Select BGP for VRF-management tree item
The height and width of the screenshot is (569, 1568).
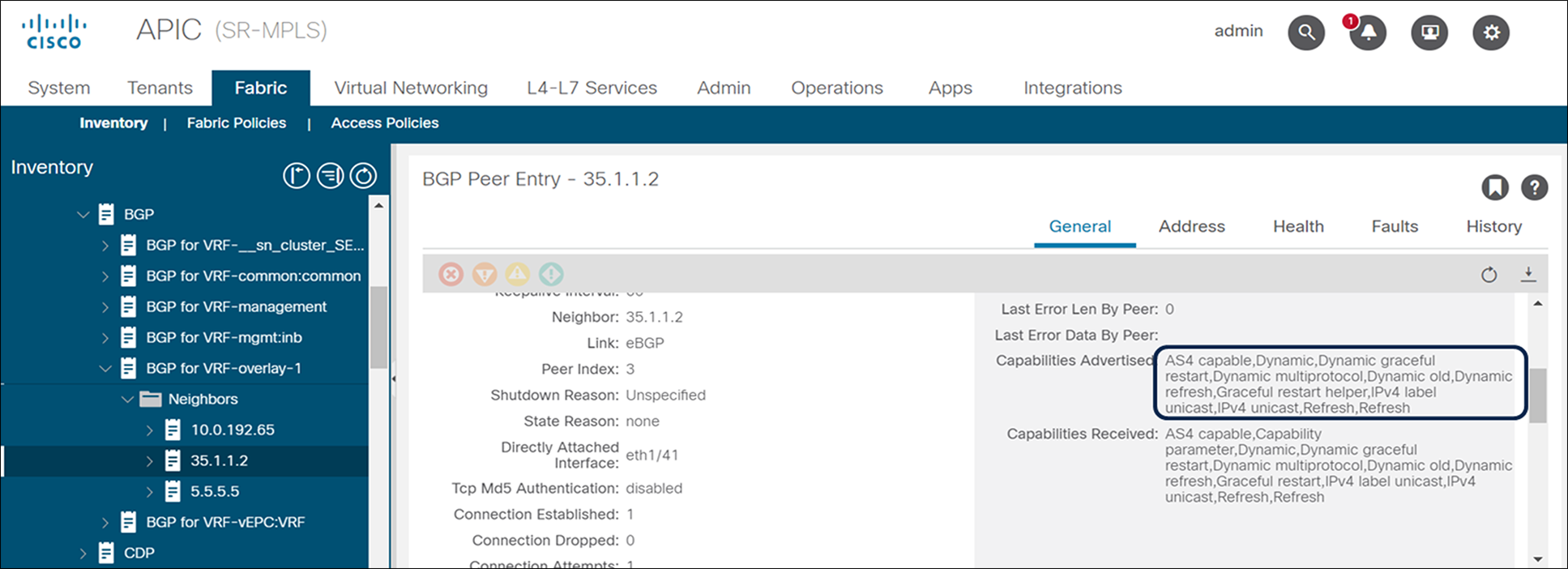click(236, 306)
